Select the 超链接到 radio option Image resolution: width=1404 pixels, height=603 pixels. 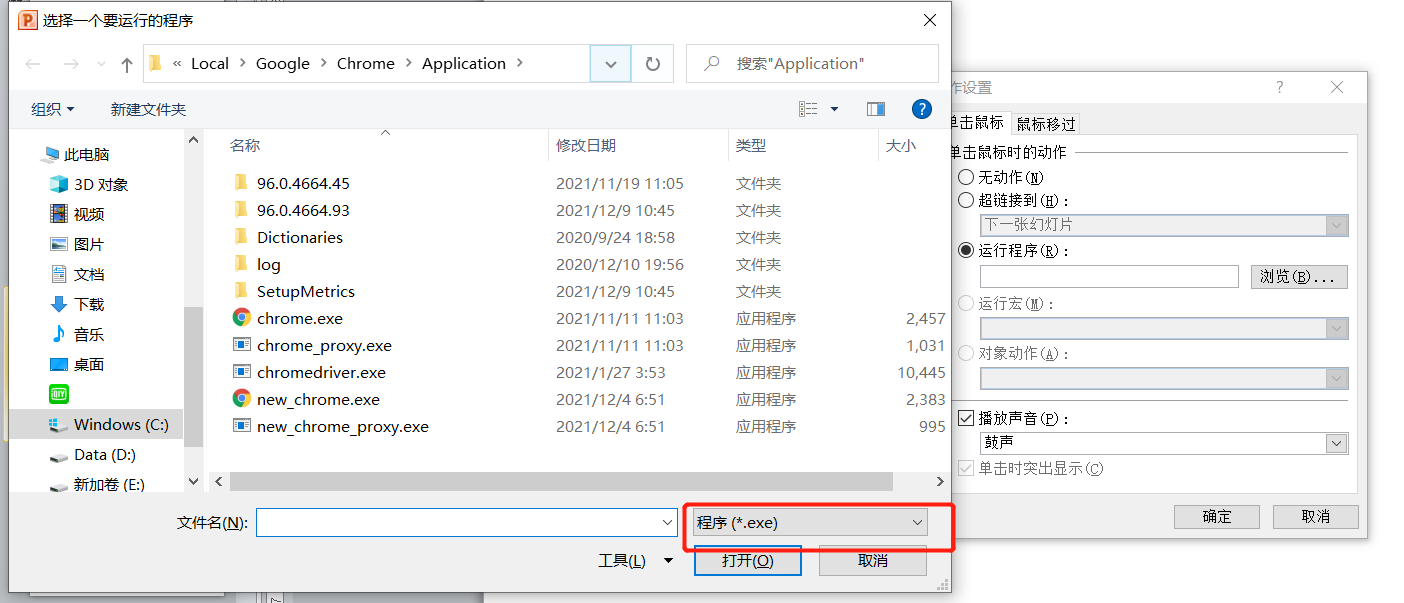click(966, 200)
